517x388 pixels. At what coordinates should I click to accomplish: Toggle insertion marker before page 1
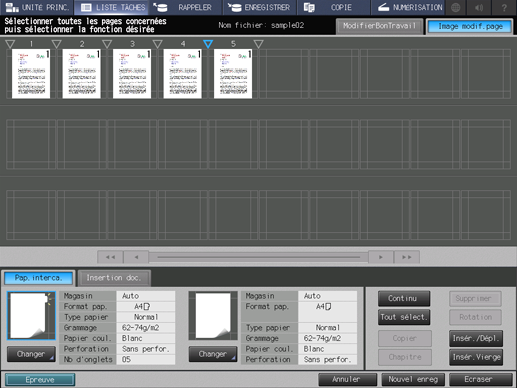[10, 44]
